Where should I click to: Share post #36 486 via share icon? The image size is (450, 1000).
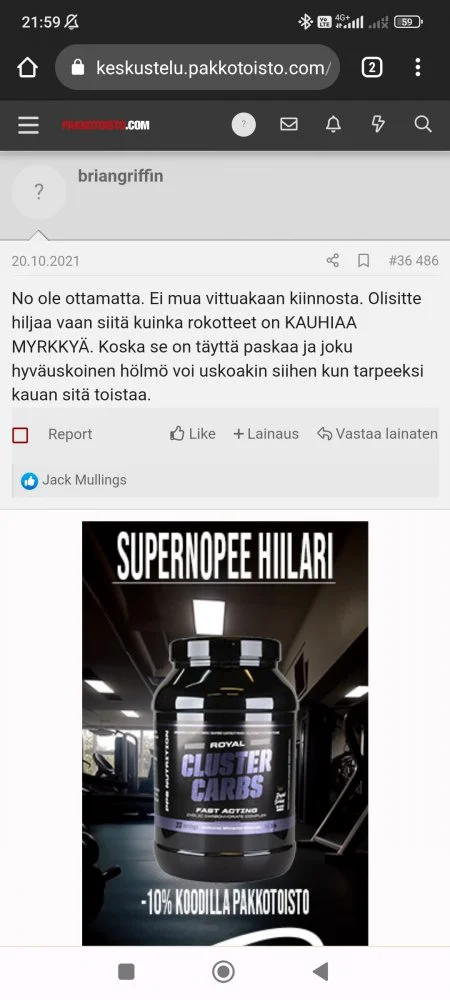coord(333,261)
